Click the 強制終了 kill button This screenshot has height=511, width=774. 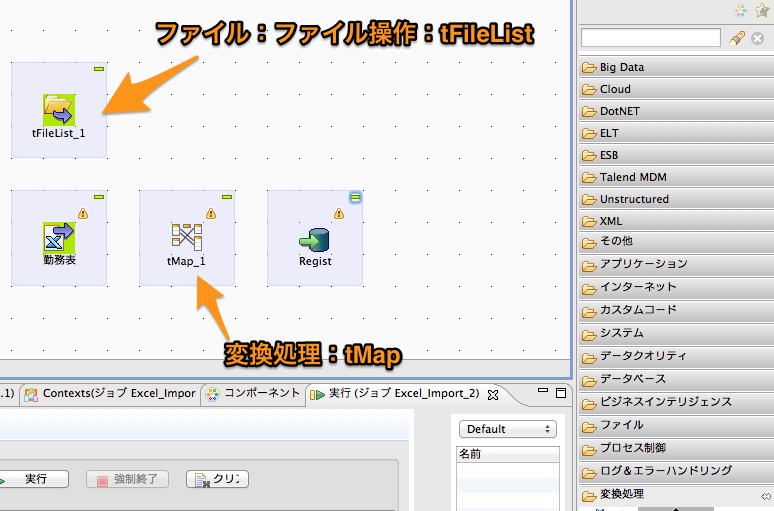click(127, 479)
